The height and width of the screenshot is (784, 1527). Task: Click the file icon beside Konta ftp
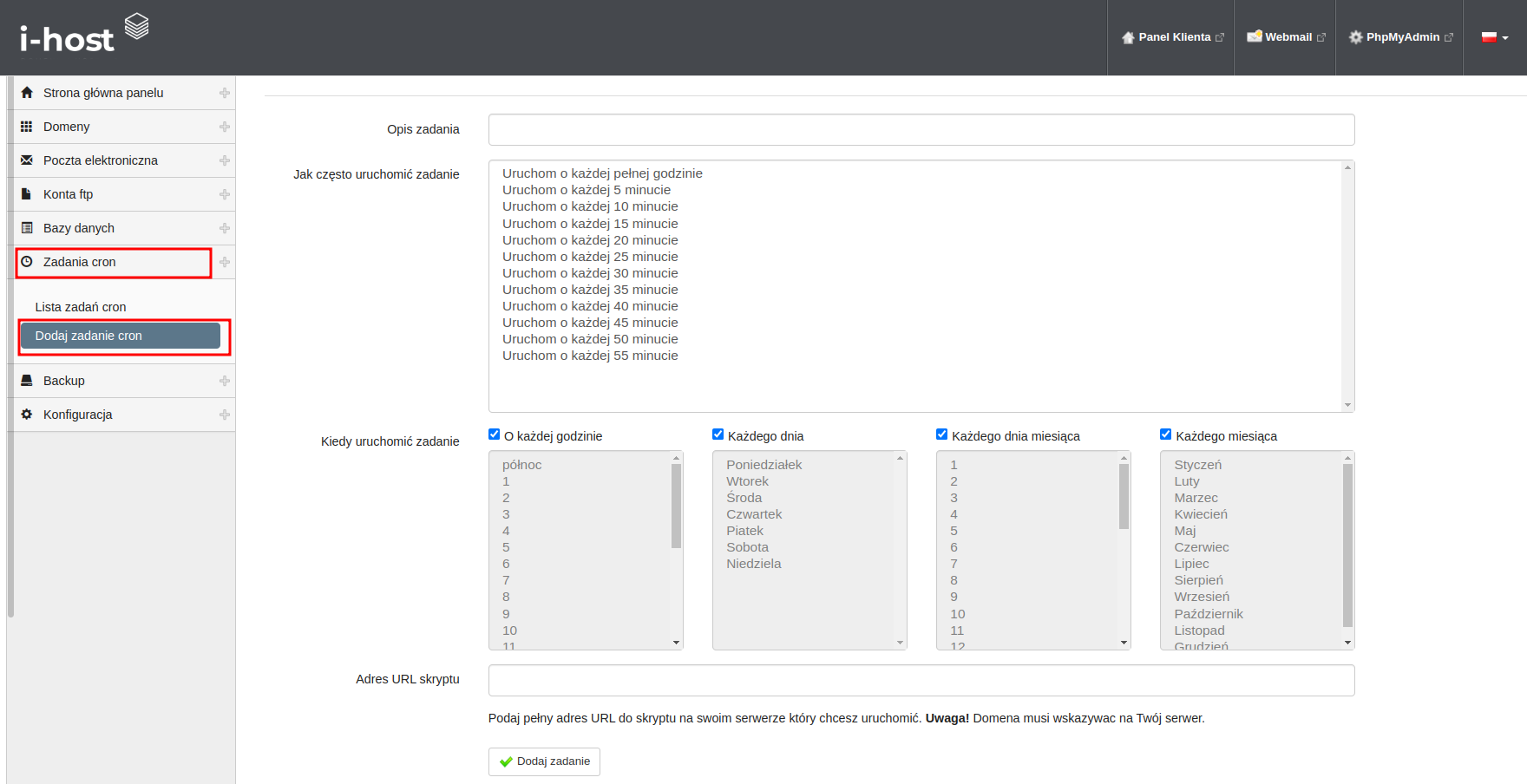(27, 194)
